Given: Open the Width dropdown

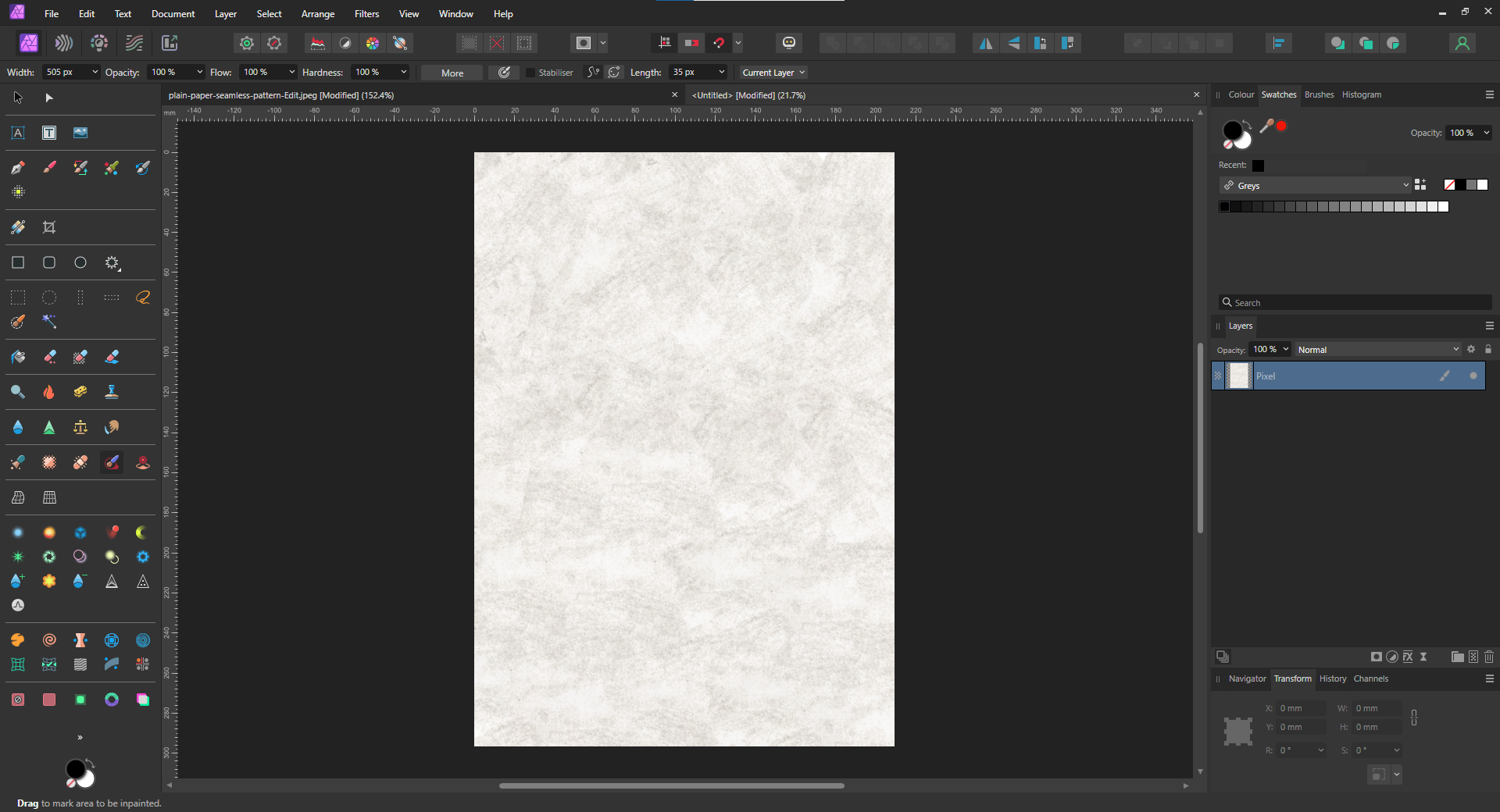Looking at the screenshot, I should pyautogui.click(x=95, y=73).
